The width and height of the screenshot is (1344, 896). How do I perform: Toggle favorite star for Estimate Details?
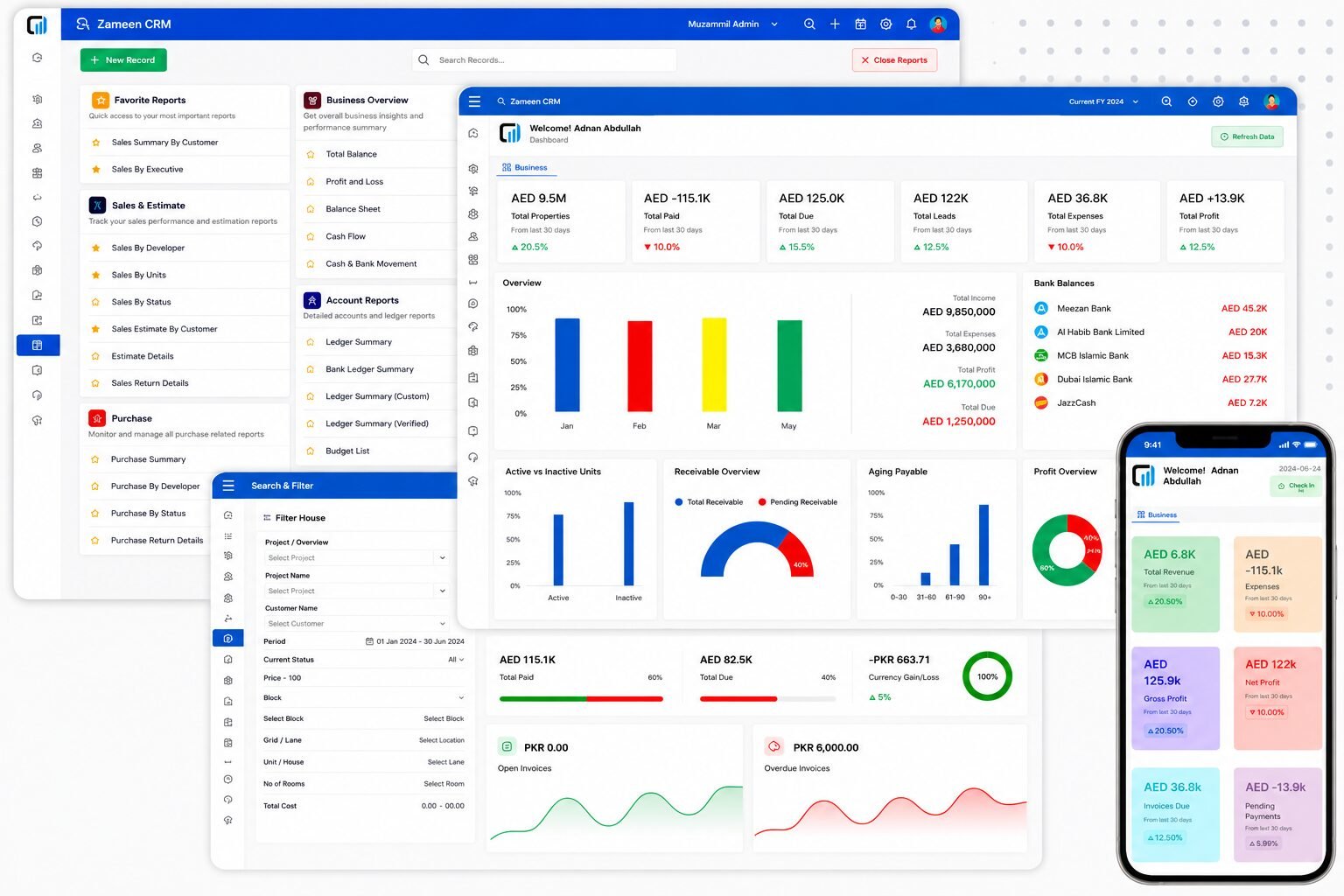95,356
